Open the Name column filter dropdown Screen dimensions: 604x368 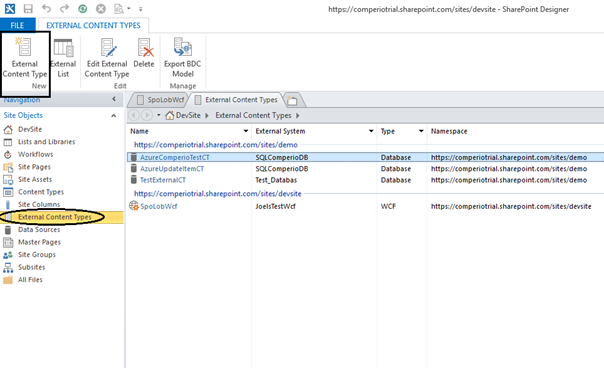tap(245, 131)
